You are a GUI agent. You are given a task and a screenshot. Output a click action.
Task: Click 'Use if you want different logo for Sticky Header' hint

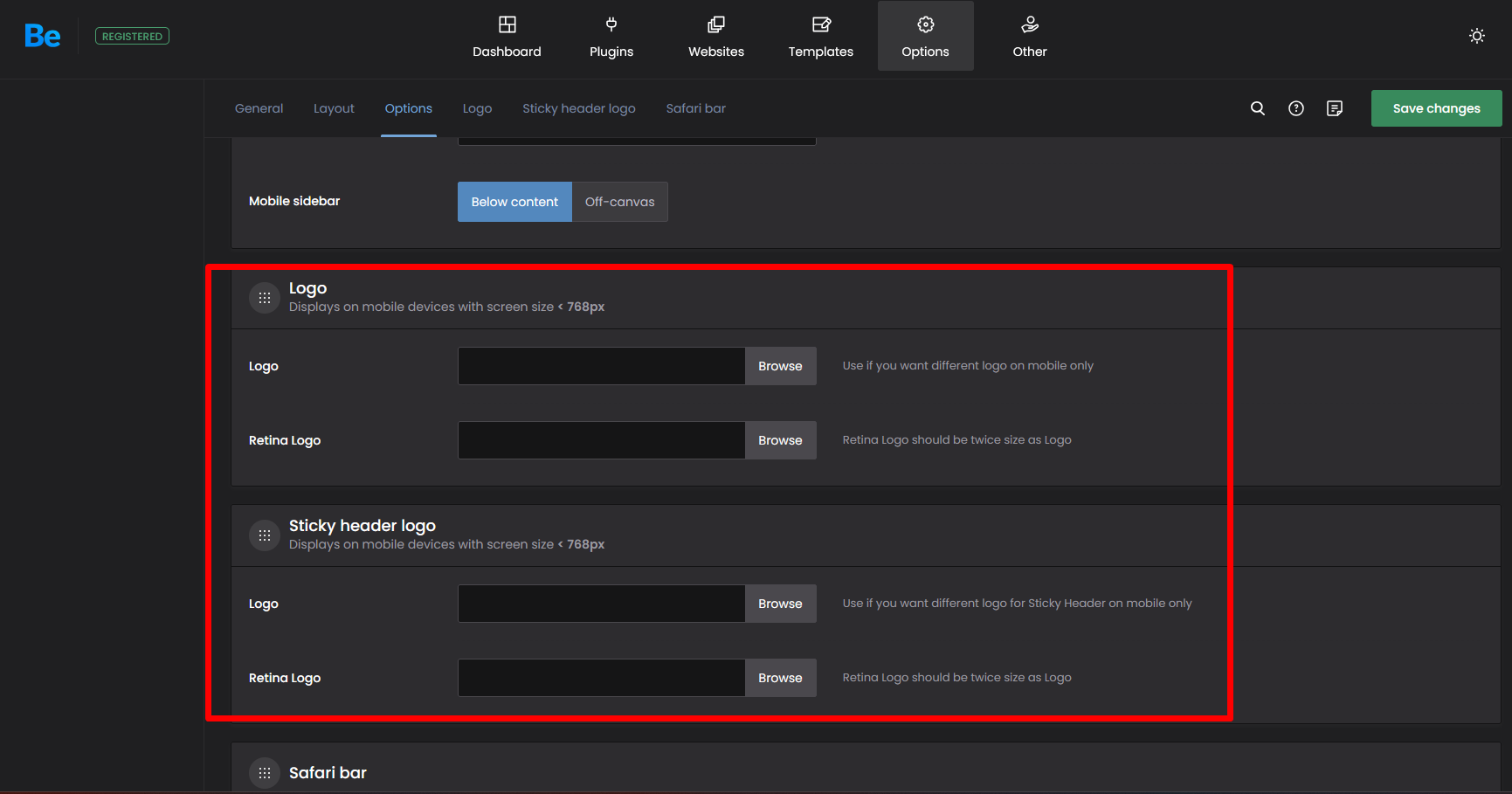coord(1017,603)
